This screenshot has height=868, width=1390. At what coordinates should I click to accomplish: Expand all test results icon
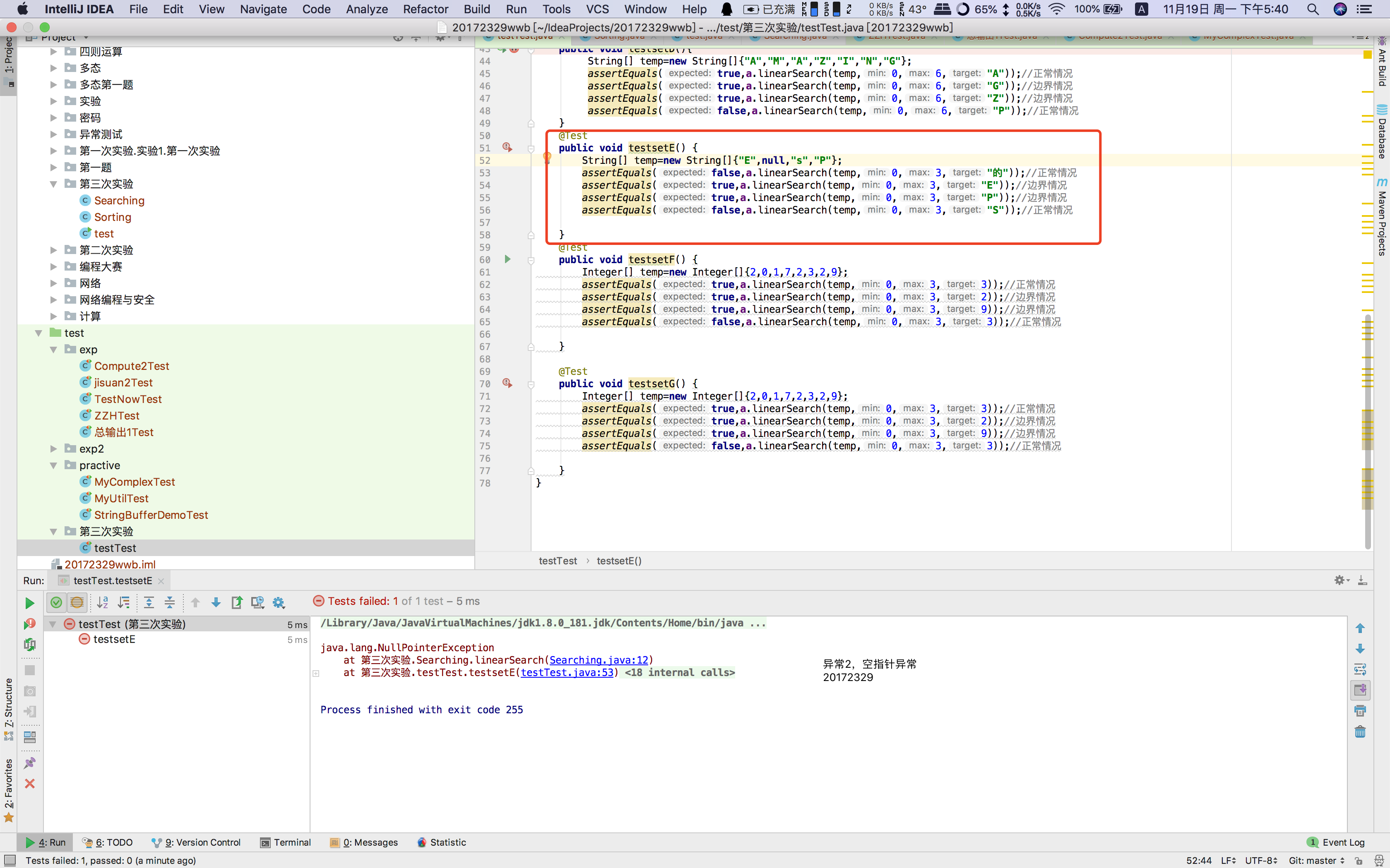pos(149,602)
